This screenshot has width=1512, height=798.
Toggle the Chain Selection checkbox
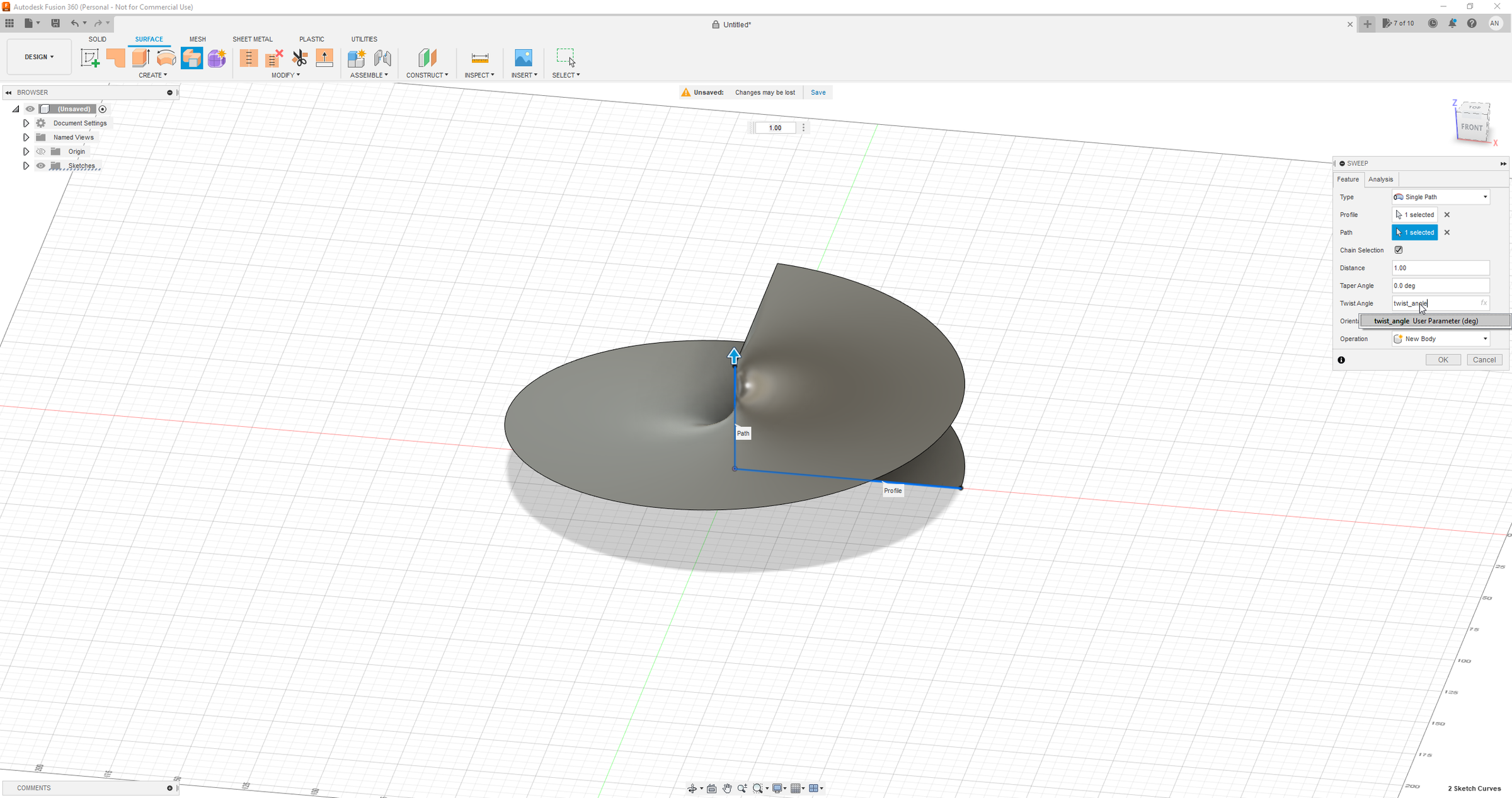tap(1399, 250)
